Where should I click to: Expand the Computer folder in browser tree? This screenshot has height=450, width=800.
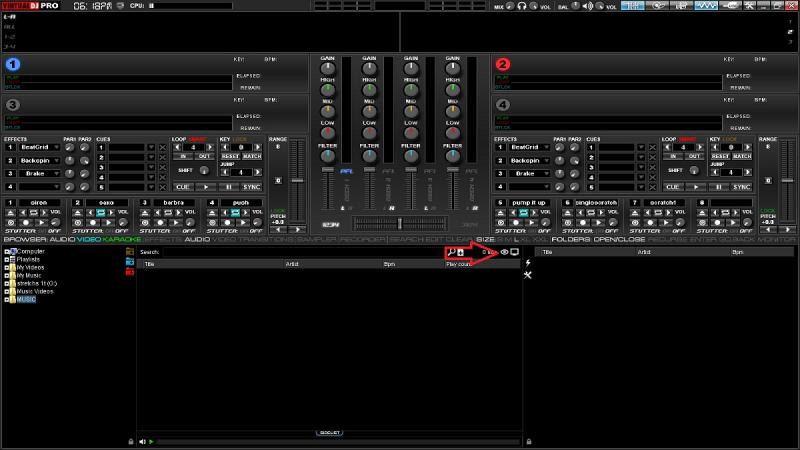pos(6,251)
